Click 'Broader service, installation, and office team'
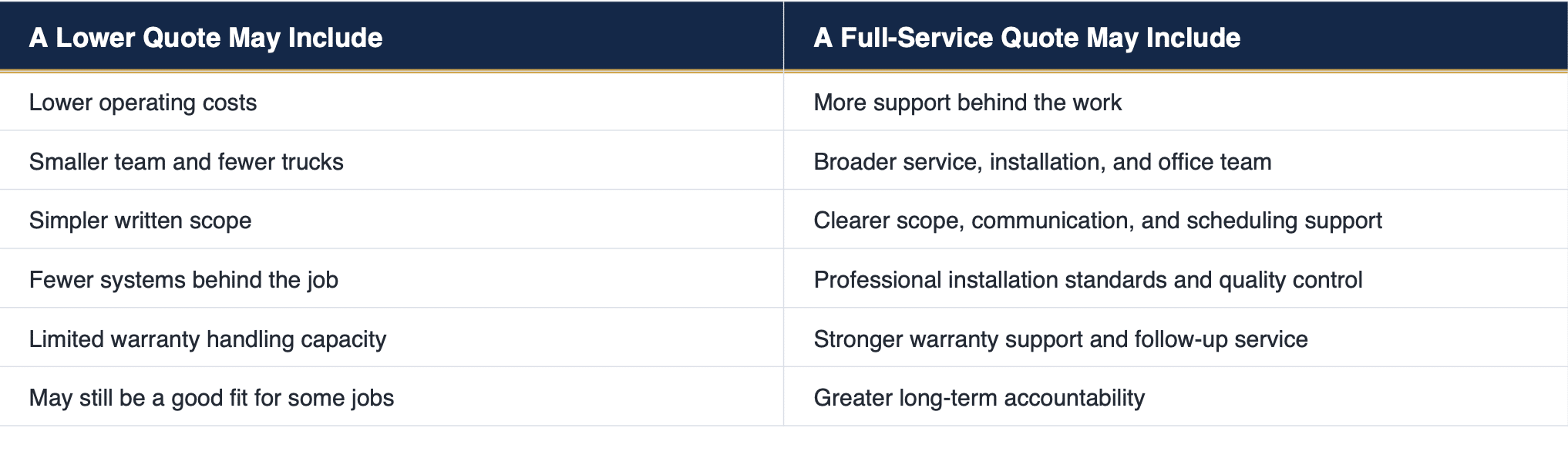Viewport: 1568px width, 472px height. tap(1042, 162)
